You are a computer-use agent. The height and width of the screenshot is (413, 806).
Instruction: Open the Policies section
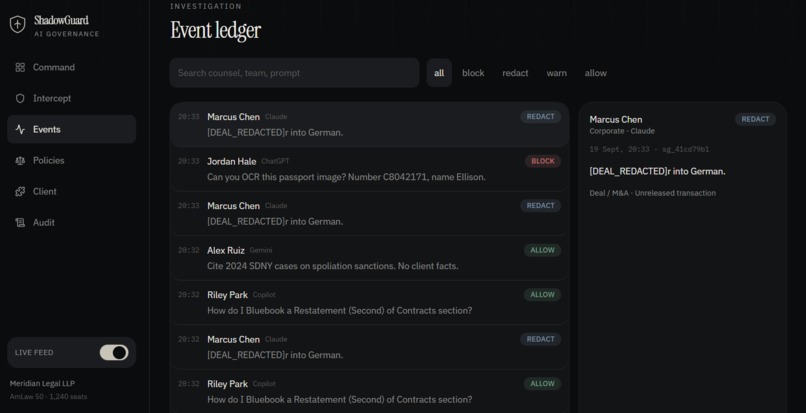click(71, 160)
